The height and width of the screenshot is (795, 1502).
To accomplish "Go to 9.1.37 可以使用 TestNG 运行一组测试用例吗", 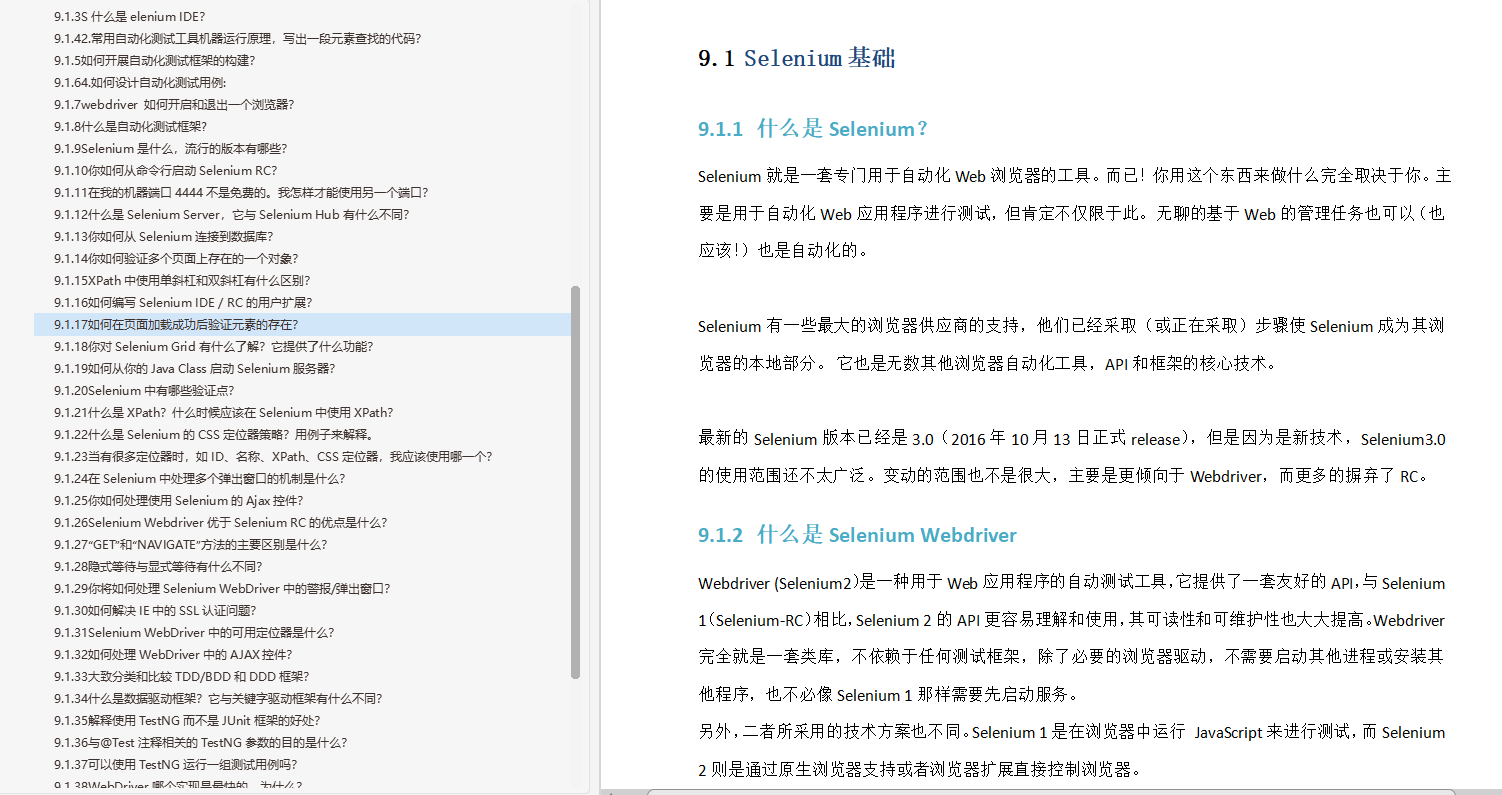I will 176,764.
